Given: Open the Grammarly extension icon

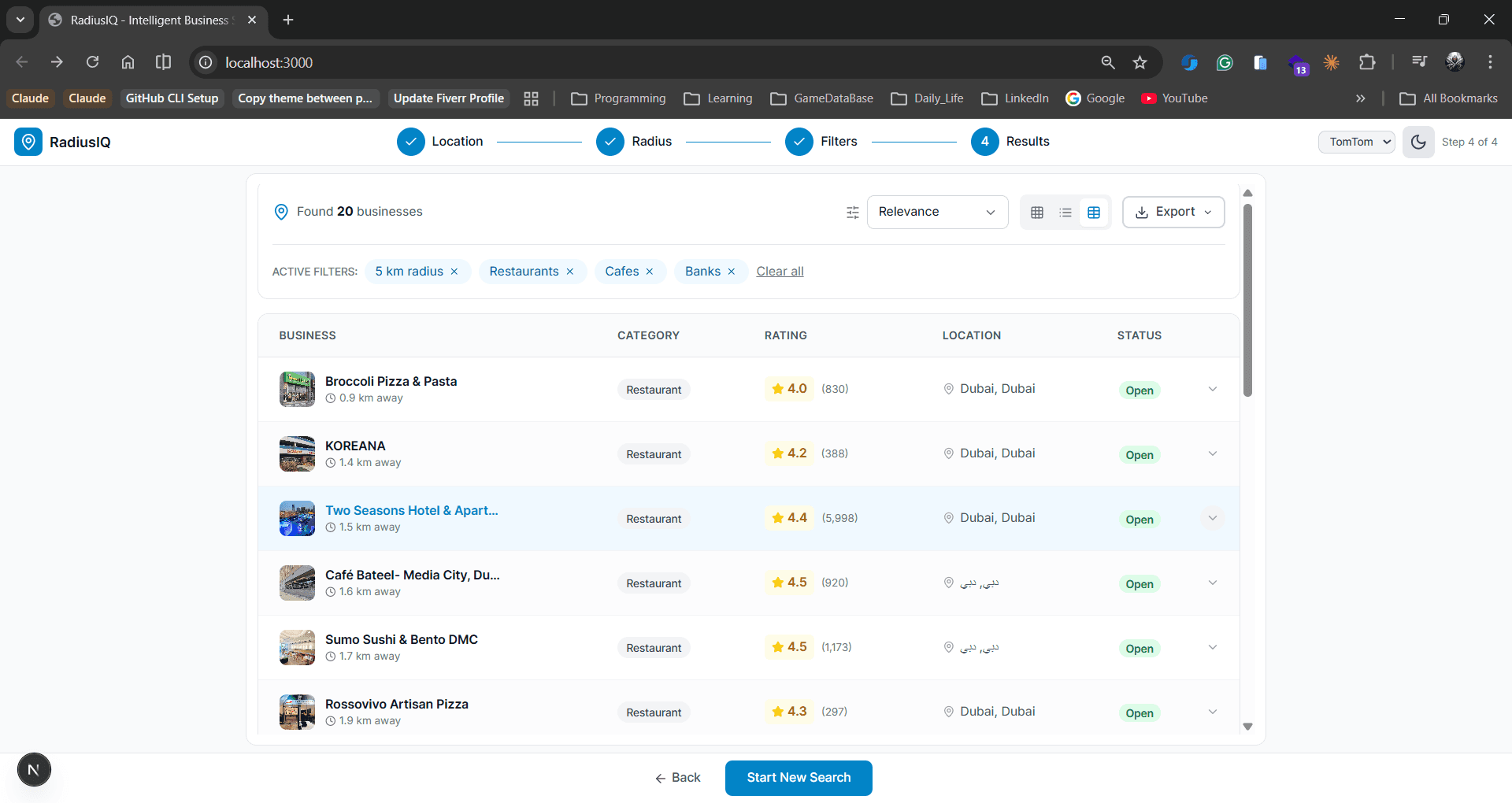Looking at the screenshot, I should pos(1225,62).
